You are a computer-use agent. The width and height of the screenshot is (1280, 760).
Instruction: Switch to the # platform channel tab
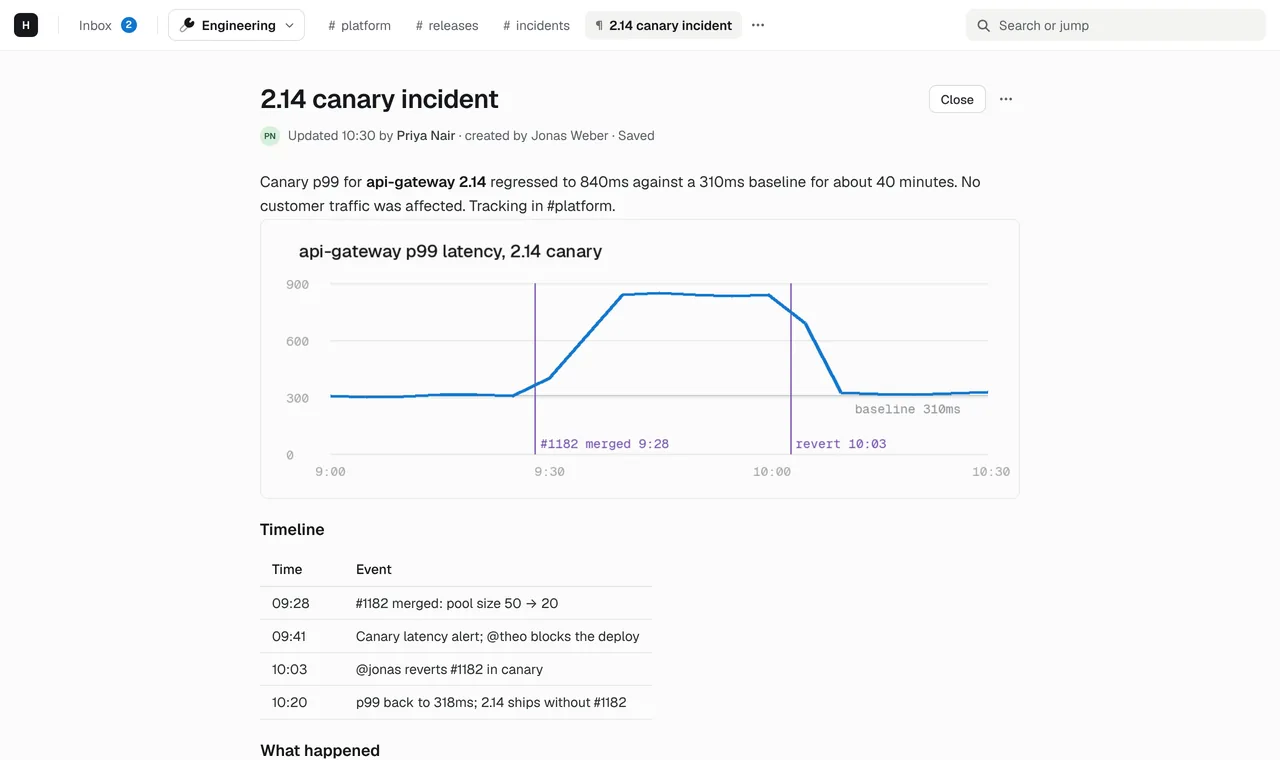point(360,25)
